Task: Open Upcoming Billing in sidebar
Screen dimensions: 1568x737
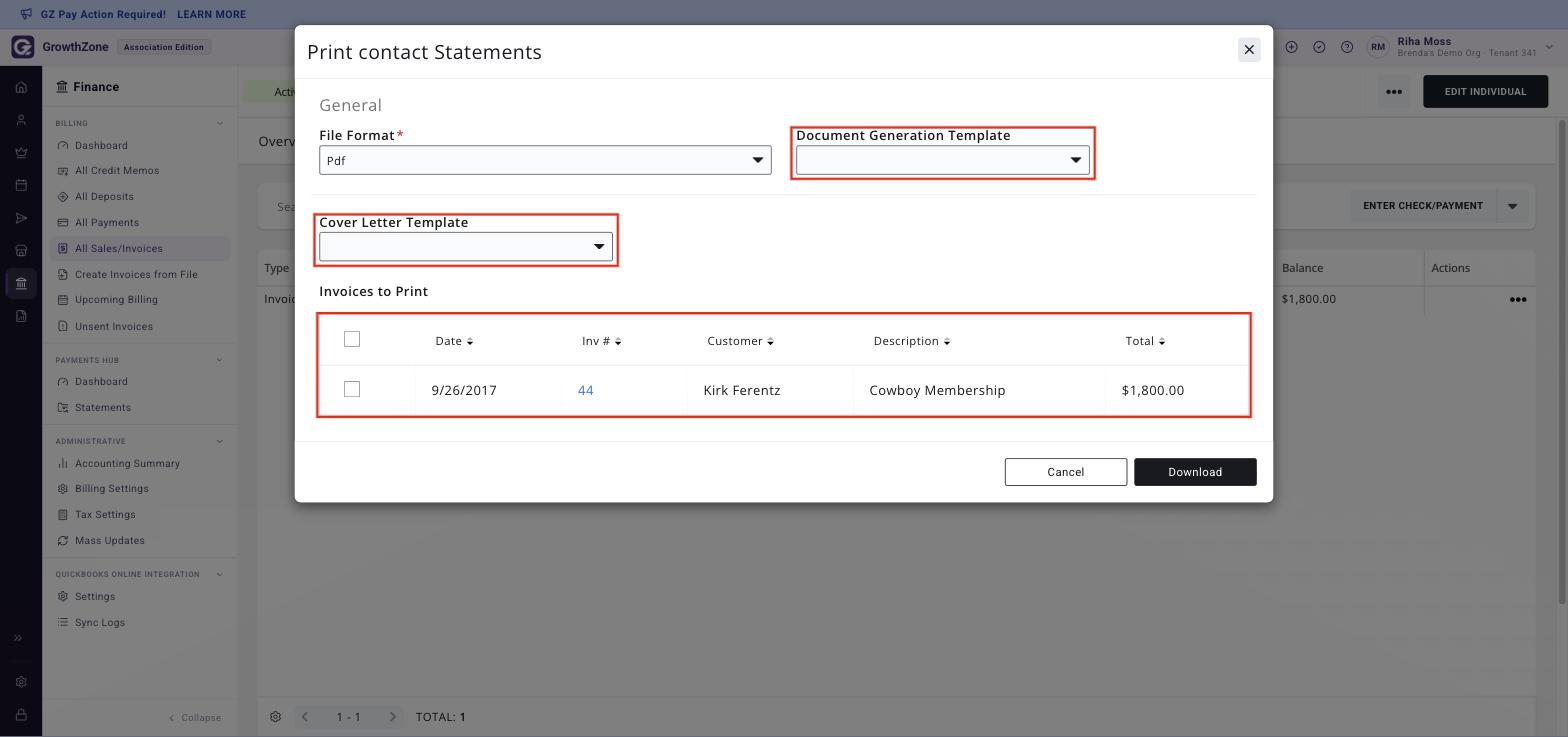Action: tap(116, 300)
